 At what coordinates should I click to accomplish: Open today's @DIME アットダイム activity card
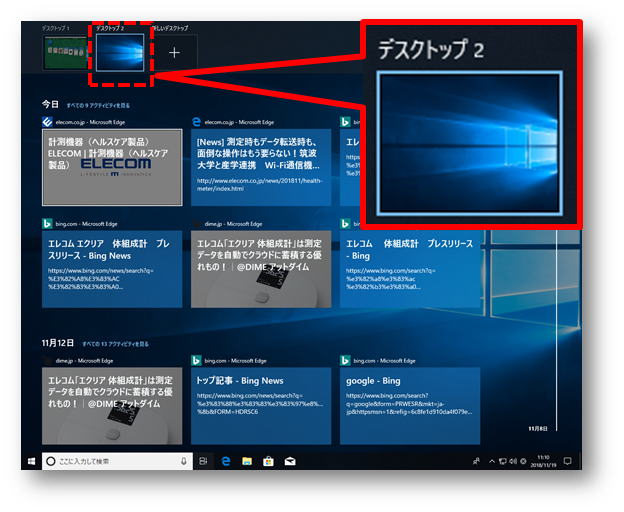point(261,269)
